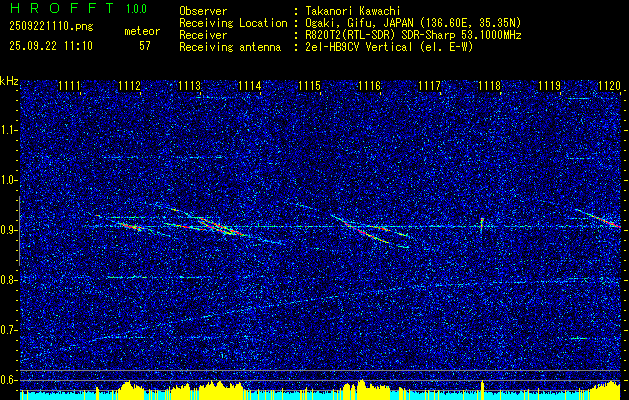Click the observer name Takanori Kawachi
Image resolution: width=629 pixels, height=400 pixels.
point(352,11)
